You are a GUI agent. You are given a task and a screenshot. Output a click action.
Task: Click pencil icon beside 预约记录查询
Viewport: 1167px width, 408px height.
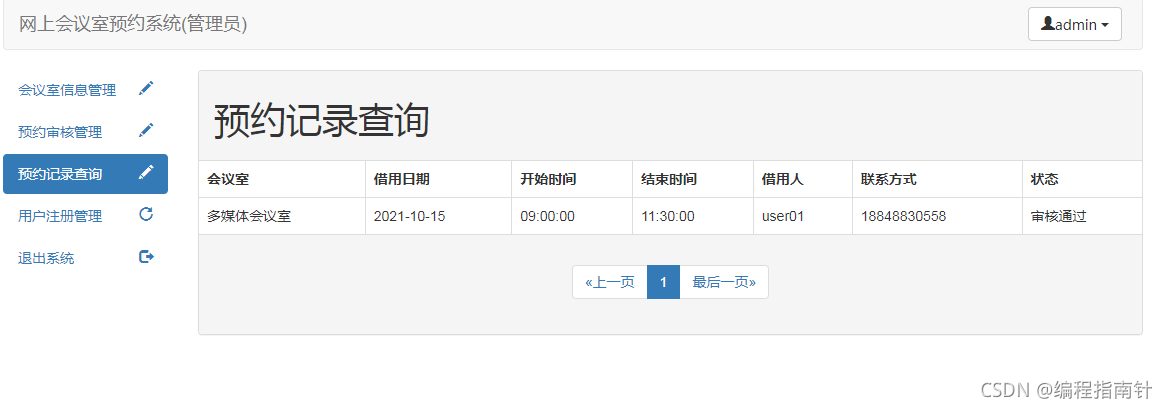click(x=146, y=173)
